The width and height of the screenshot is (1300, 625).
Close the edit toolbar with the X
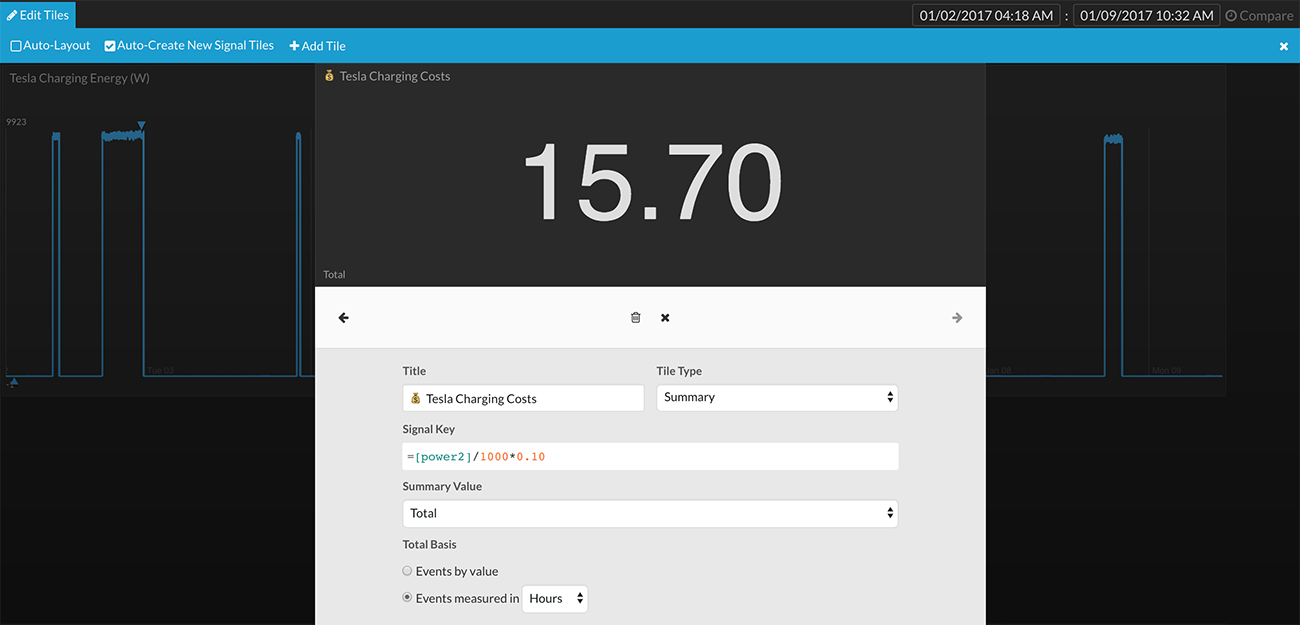(1284, 47)
